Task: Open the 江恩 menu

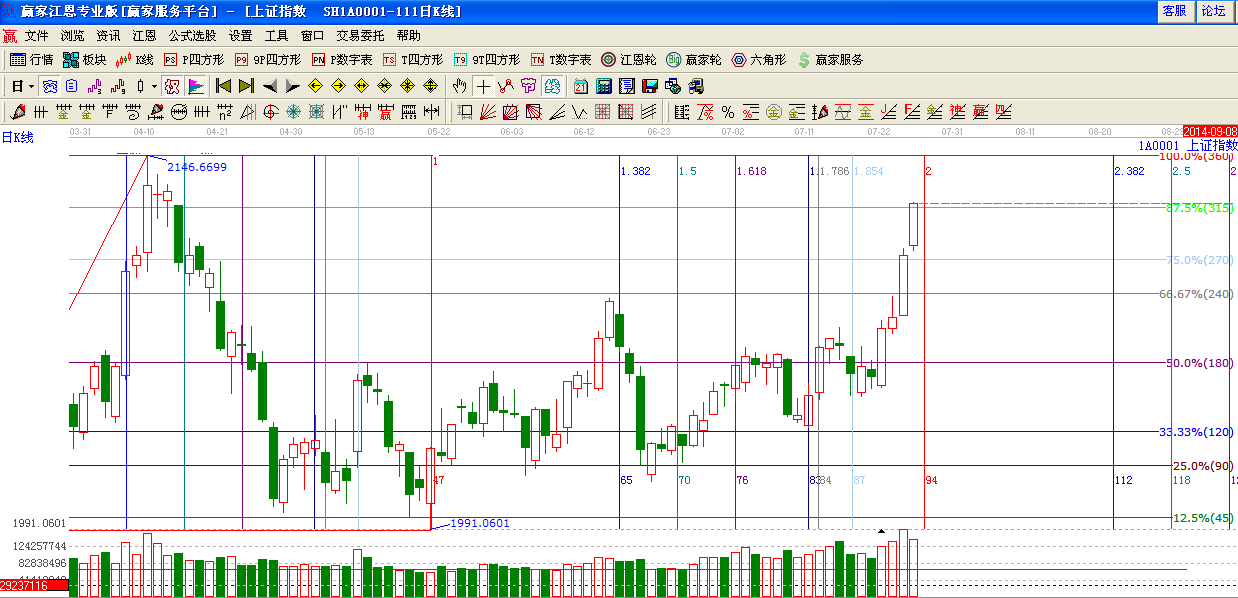Action: 144,35
